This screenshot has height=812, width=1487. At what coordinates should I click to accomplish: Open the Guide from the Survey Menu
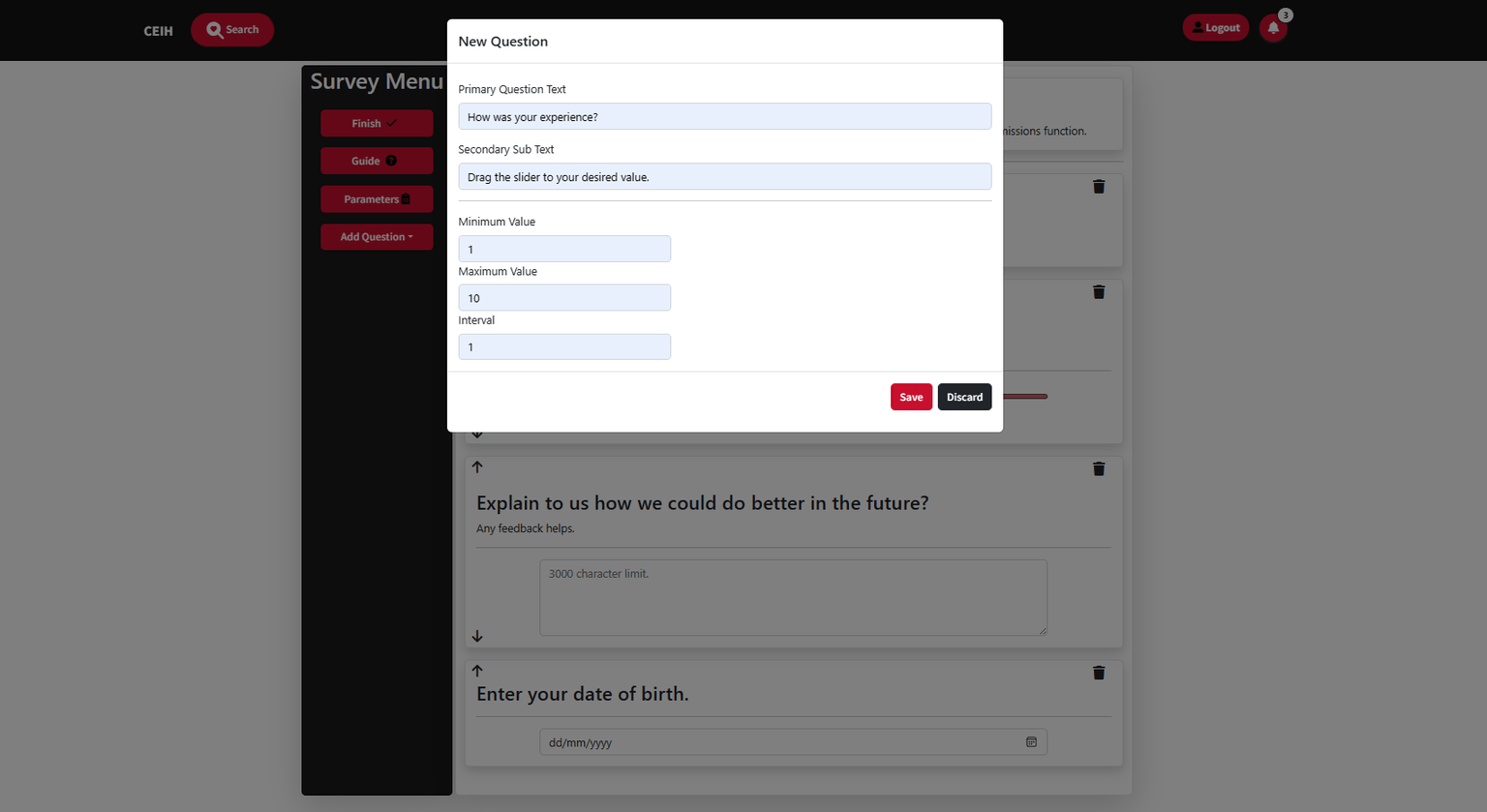coord(377,161)
